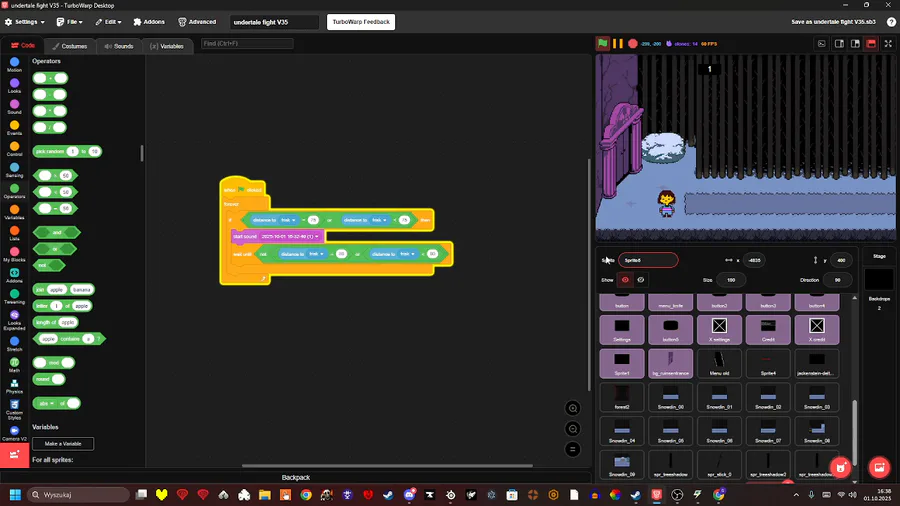Click the sprite name field
The height and width of the screenshot is (506, 900).
(648, 260)
